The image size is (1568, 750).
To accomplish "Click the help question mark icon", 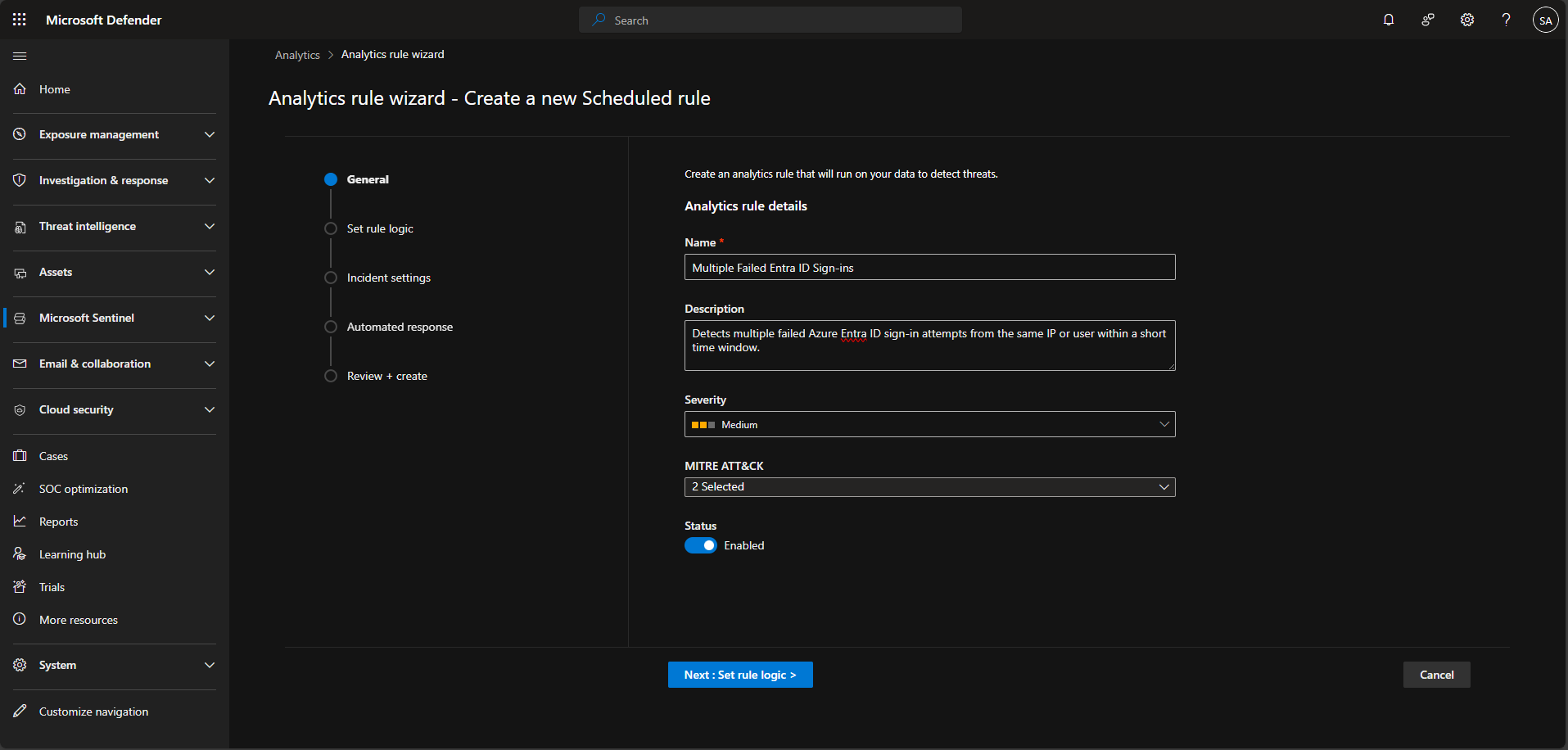I will (1506, 20).
